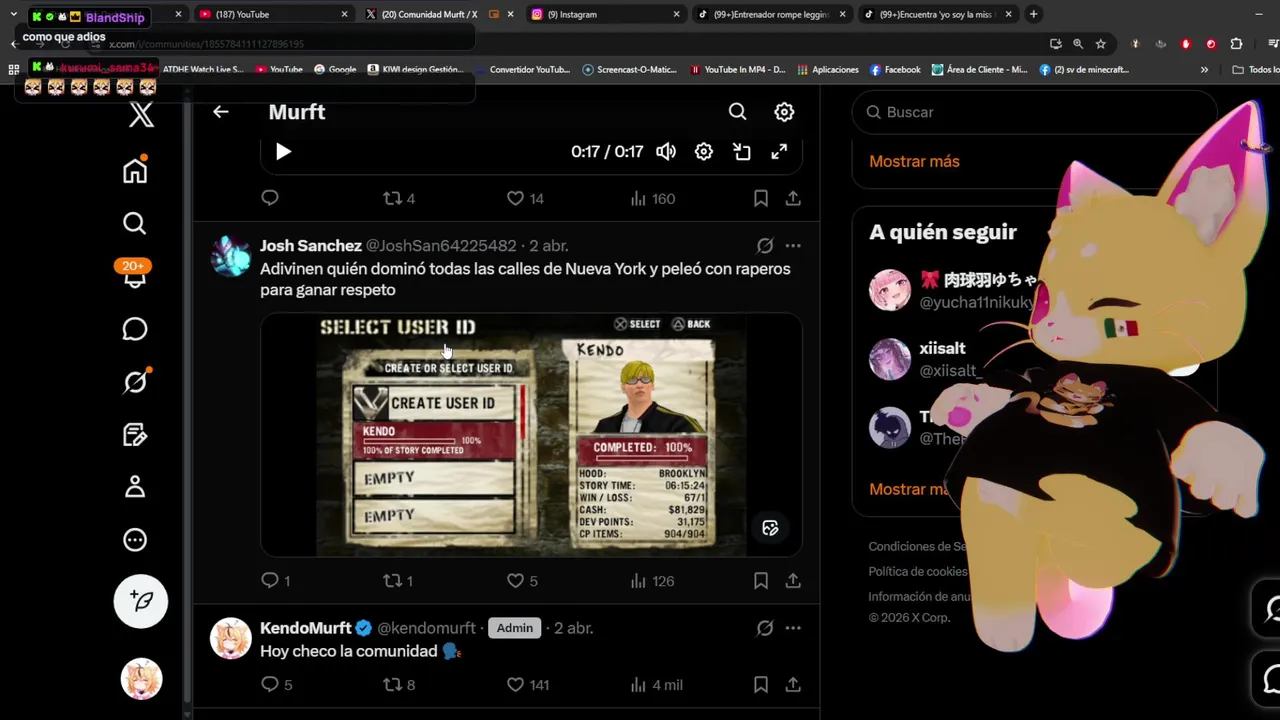Open the compose-list icon in sidebar

[x=135, y=434]
